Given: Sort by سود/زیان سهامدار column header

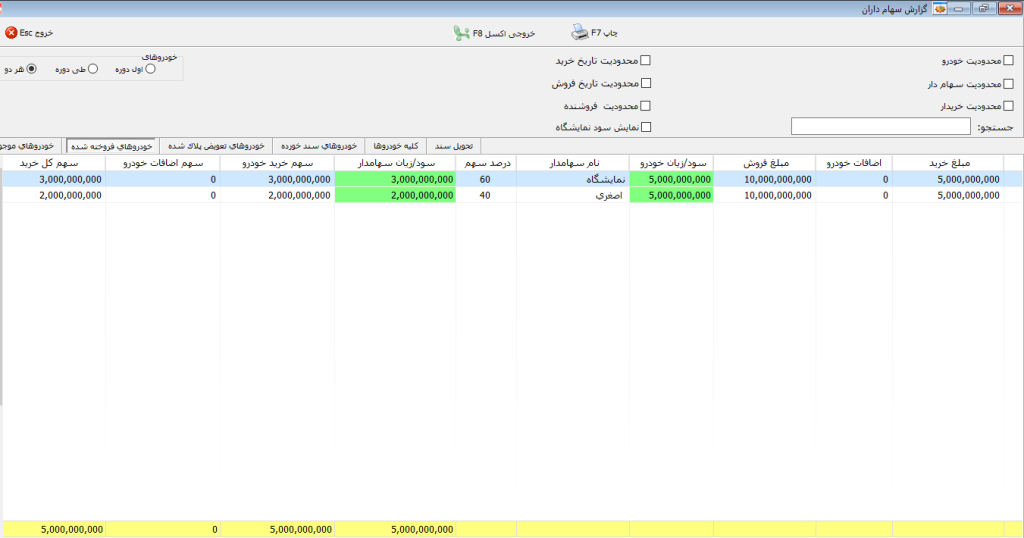Looking at the screenshot, I should tap(396, 163).
